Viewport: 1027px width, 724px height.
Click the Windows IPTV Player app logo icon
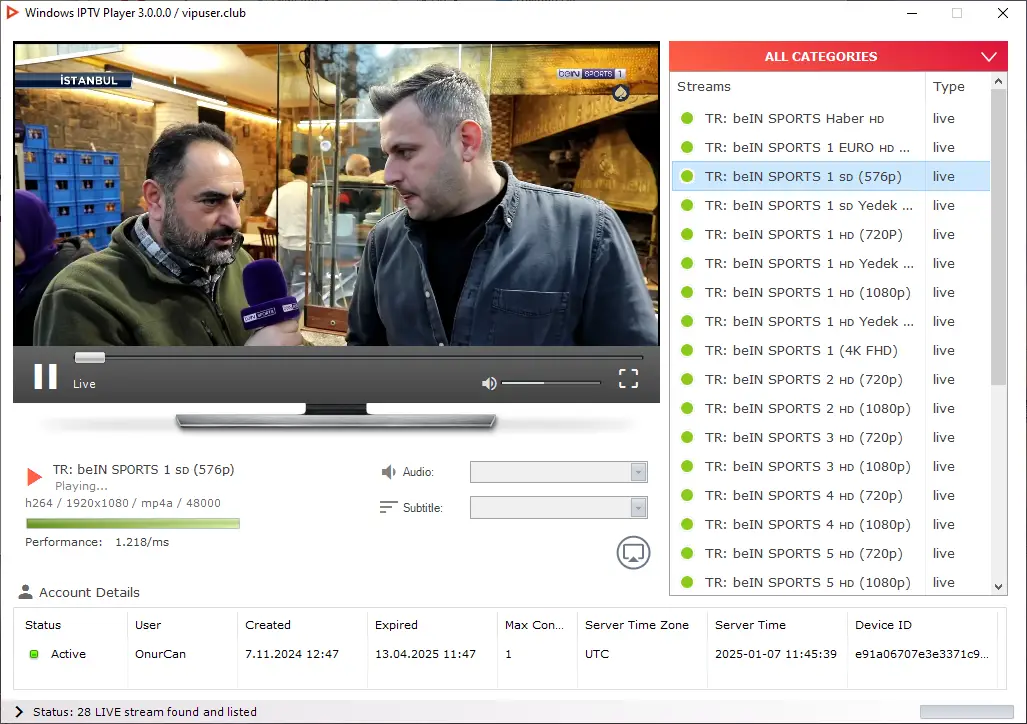[12, 12]
